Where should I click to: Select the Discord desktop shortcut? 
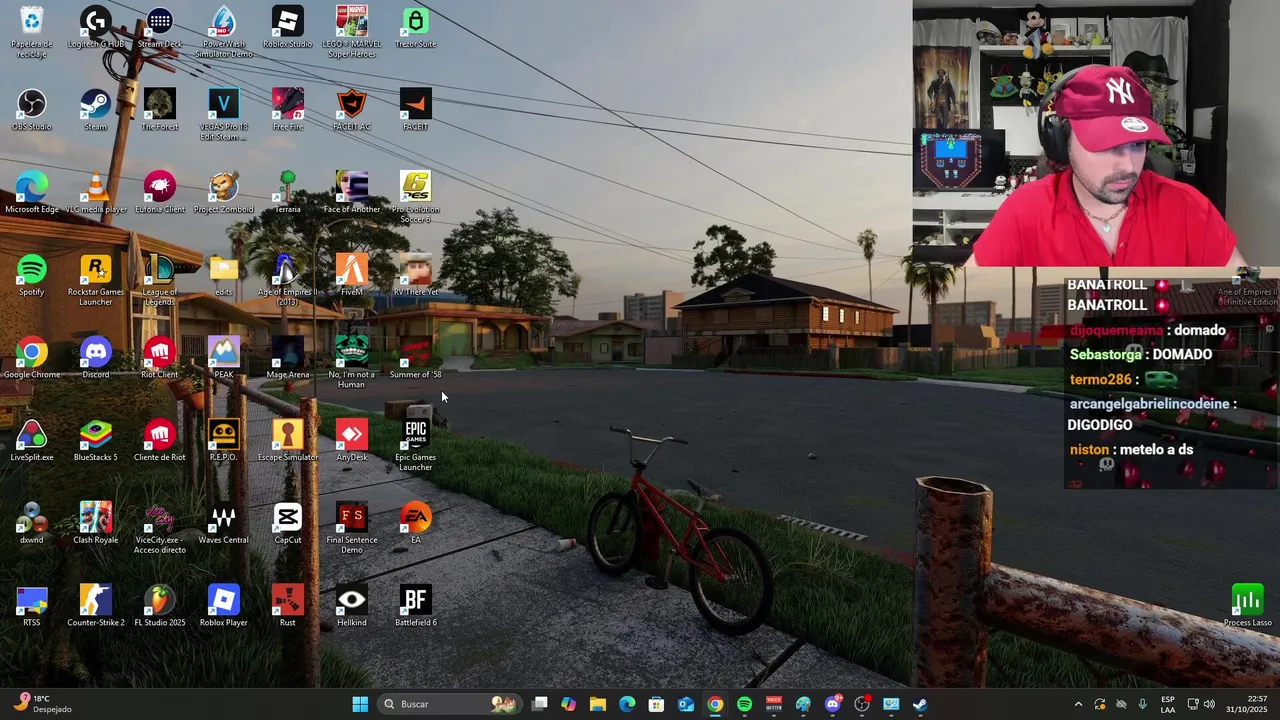click(96, 358)
